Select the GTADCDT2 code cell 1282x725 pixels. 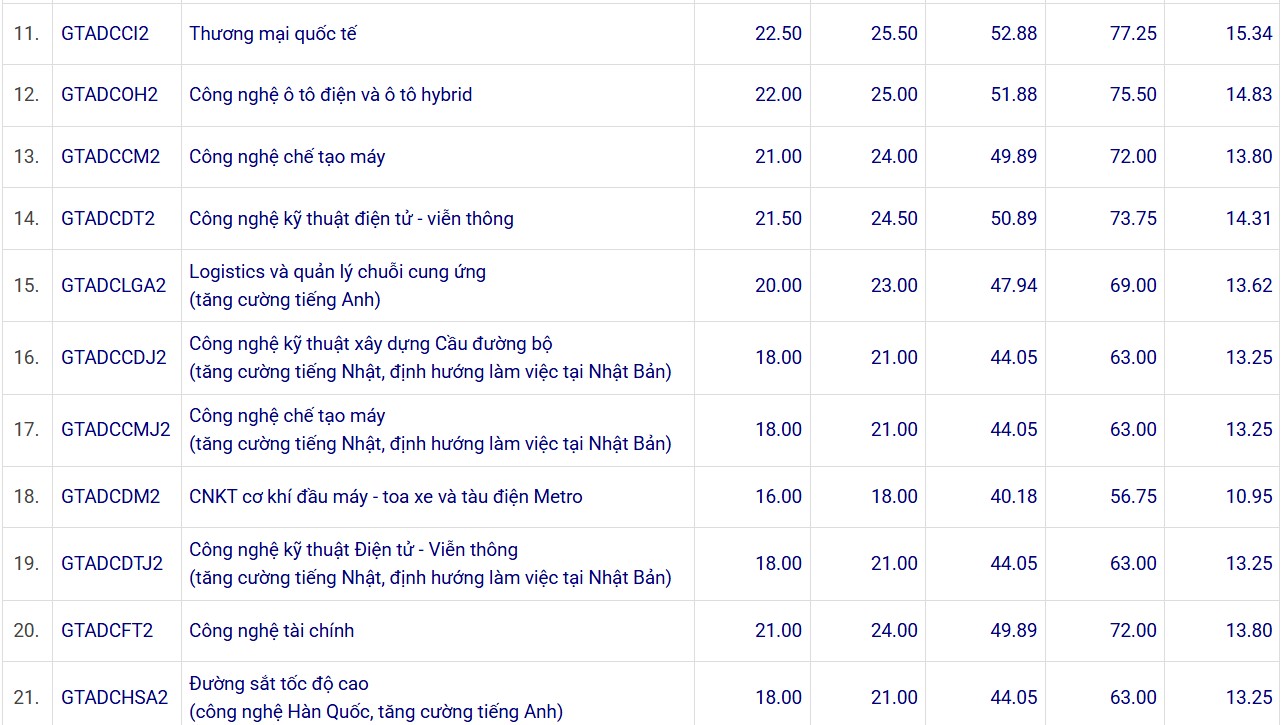pos(108,218)
